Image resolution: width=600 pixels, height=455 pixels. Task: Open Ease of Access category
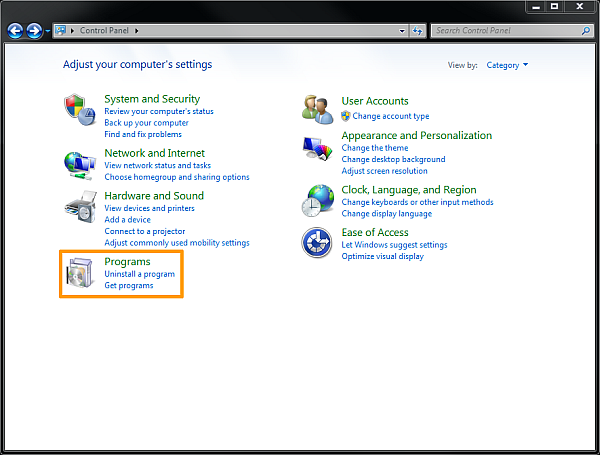(375, 233)
